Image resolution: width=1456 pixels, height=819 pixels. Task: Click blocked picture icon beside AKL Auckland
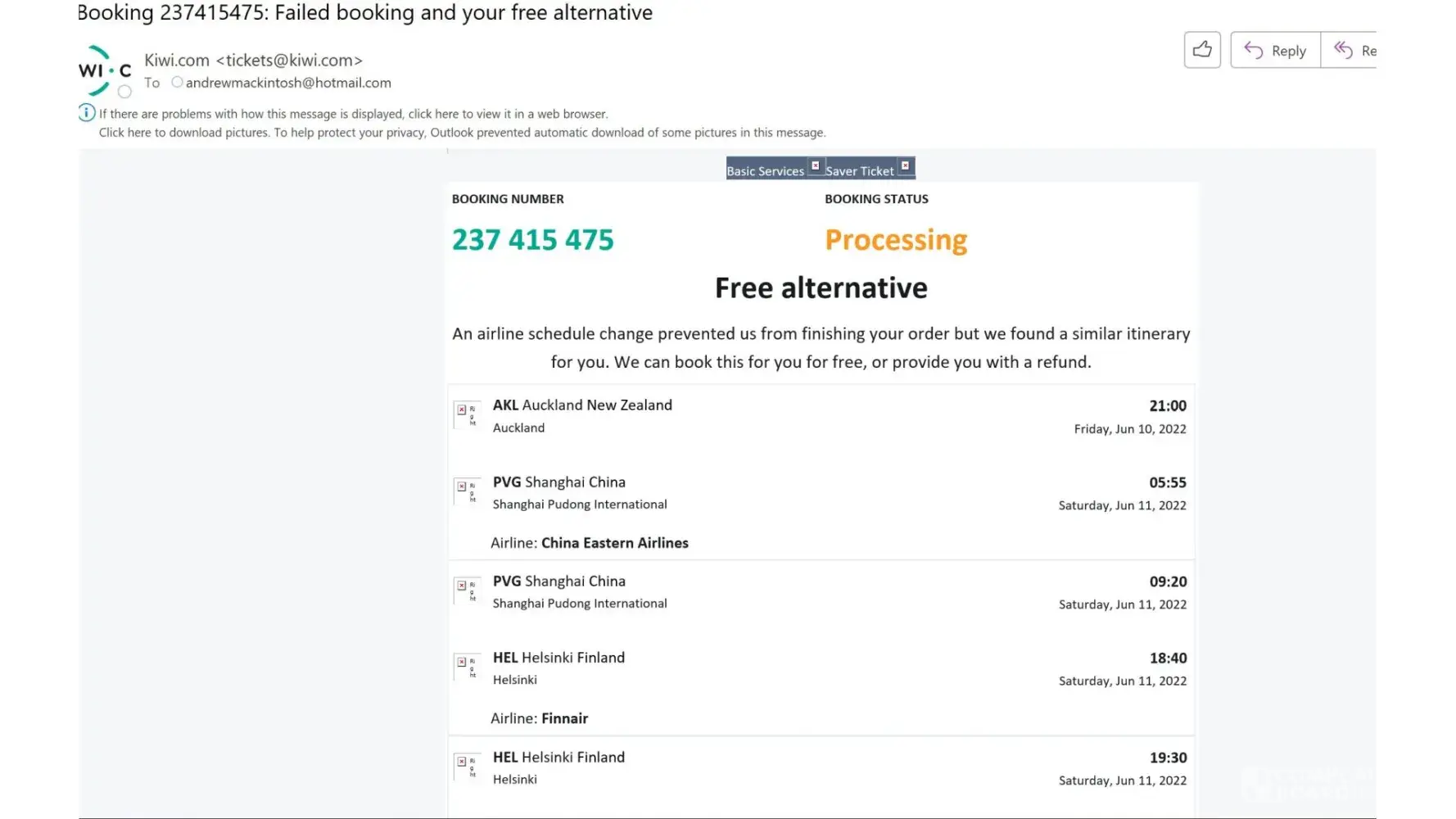[467, 414]
